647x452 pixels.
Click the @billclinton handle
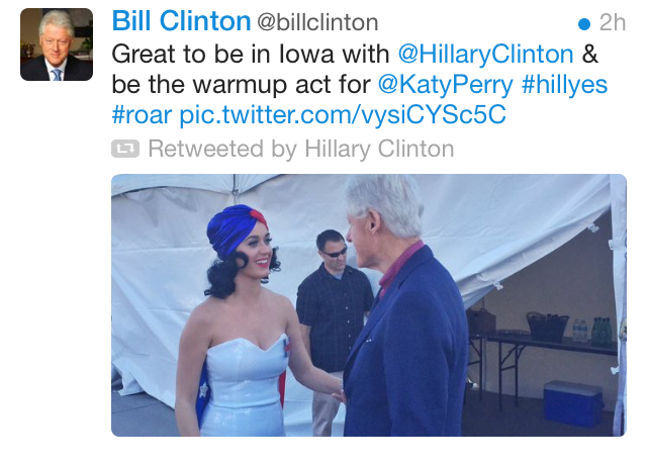pos(318,23)
